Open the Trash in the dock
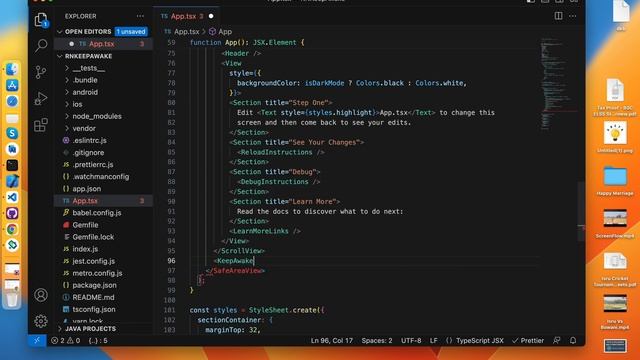The height and width of the screenshot is (360, 640). [x=12, y=299]
